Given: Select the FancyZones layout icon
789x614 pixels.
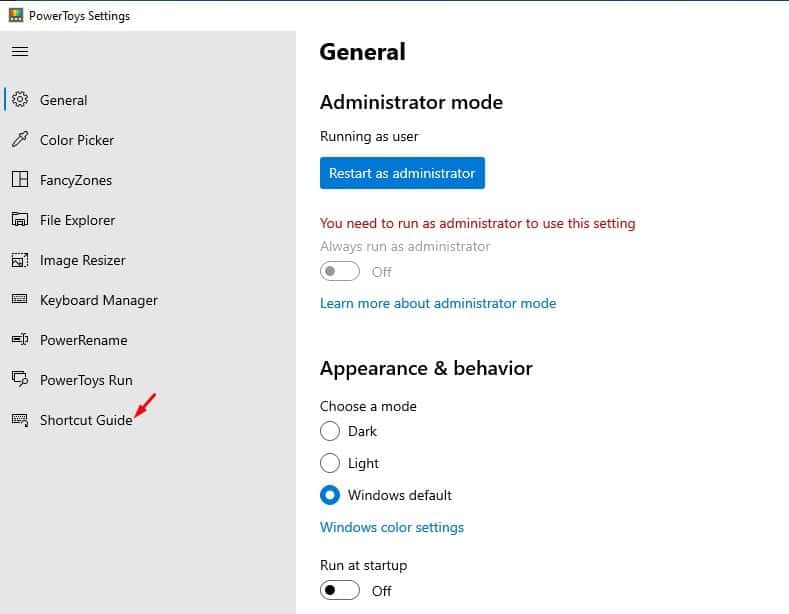Looking at the screenshot, I should (20, 179).
